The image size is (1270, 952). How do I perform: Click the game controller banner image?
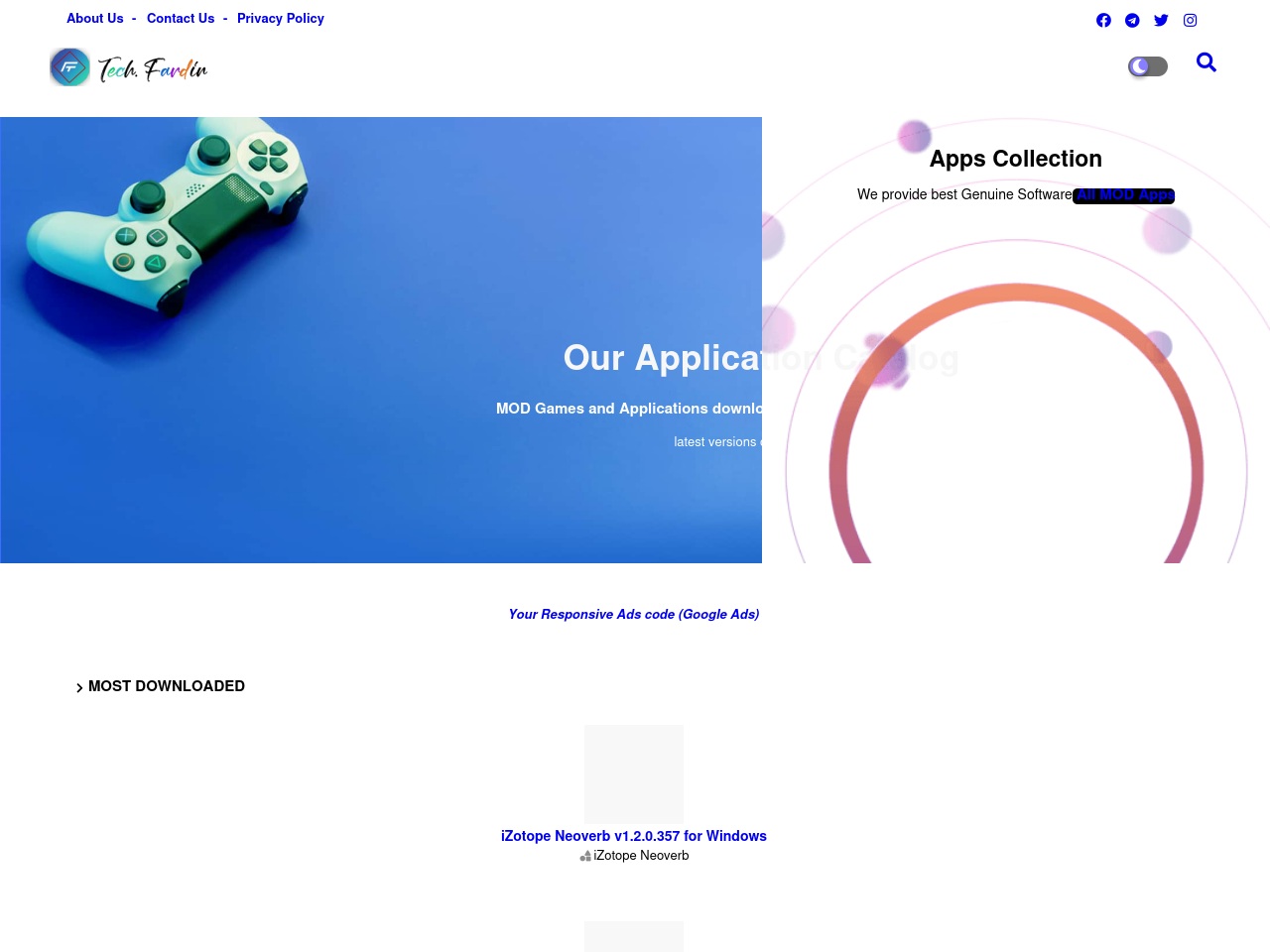(x=381, y=340)
